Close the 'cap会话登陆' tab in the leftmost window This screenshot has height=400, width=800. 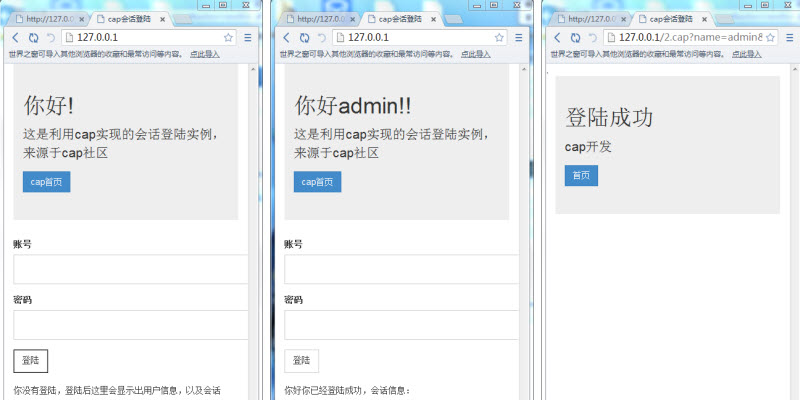point(162,19)
